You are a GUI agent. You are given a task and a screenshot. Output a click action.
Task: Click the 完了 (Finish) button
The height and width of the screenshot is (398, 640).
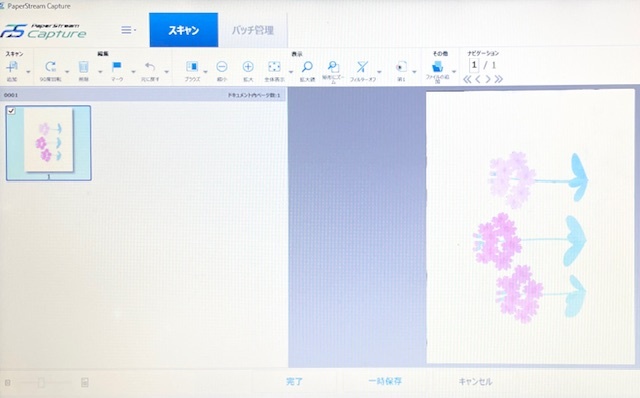tap(294, 382)
